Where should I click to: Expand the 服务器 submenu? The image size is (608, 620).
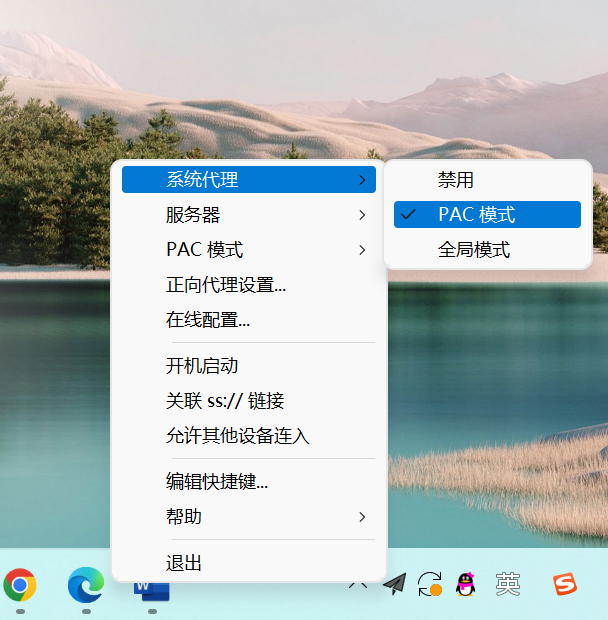(249, 215)
